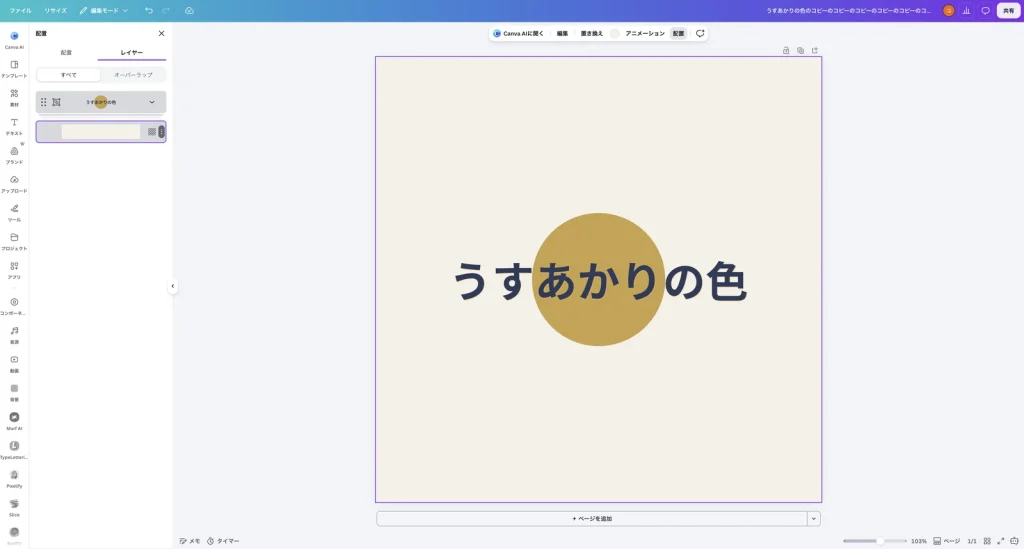The width and height of the screenshot is (1024, 549).
Task: Add a new page via plus-page icon
Action: pos(814,50)
